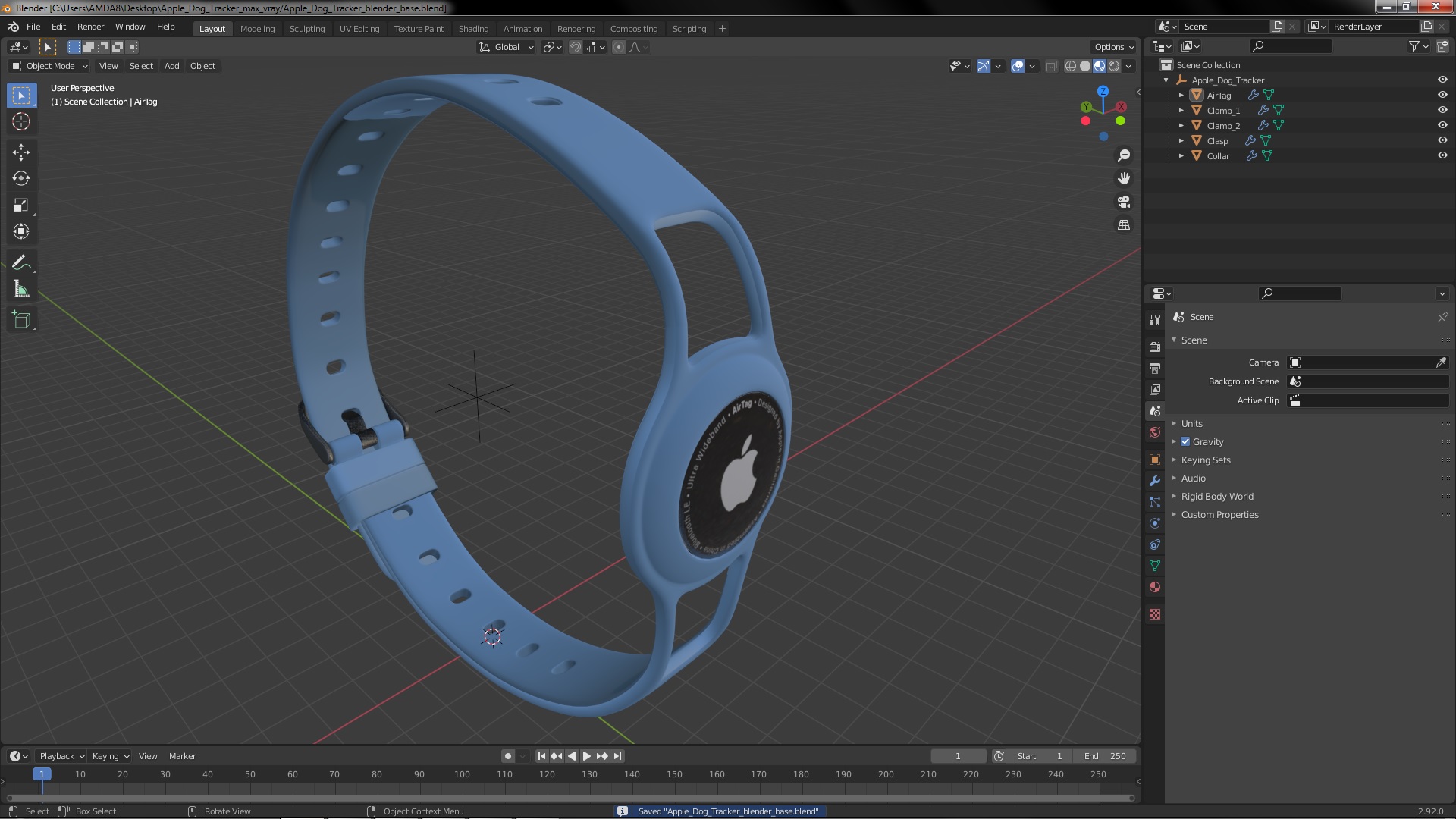Open Tool properties tab
The image size is (1456, 819).
pyautogui.click(x=1155, y=320)
